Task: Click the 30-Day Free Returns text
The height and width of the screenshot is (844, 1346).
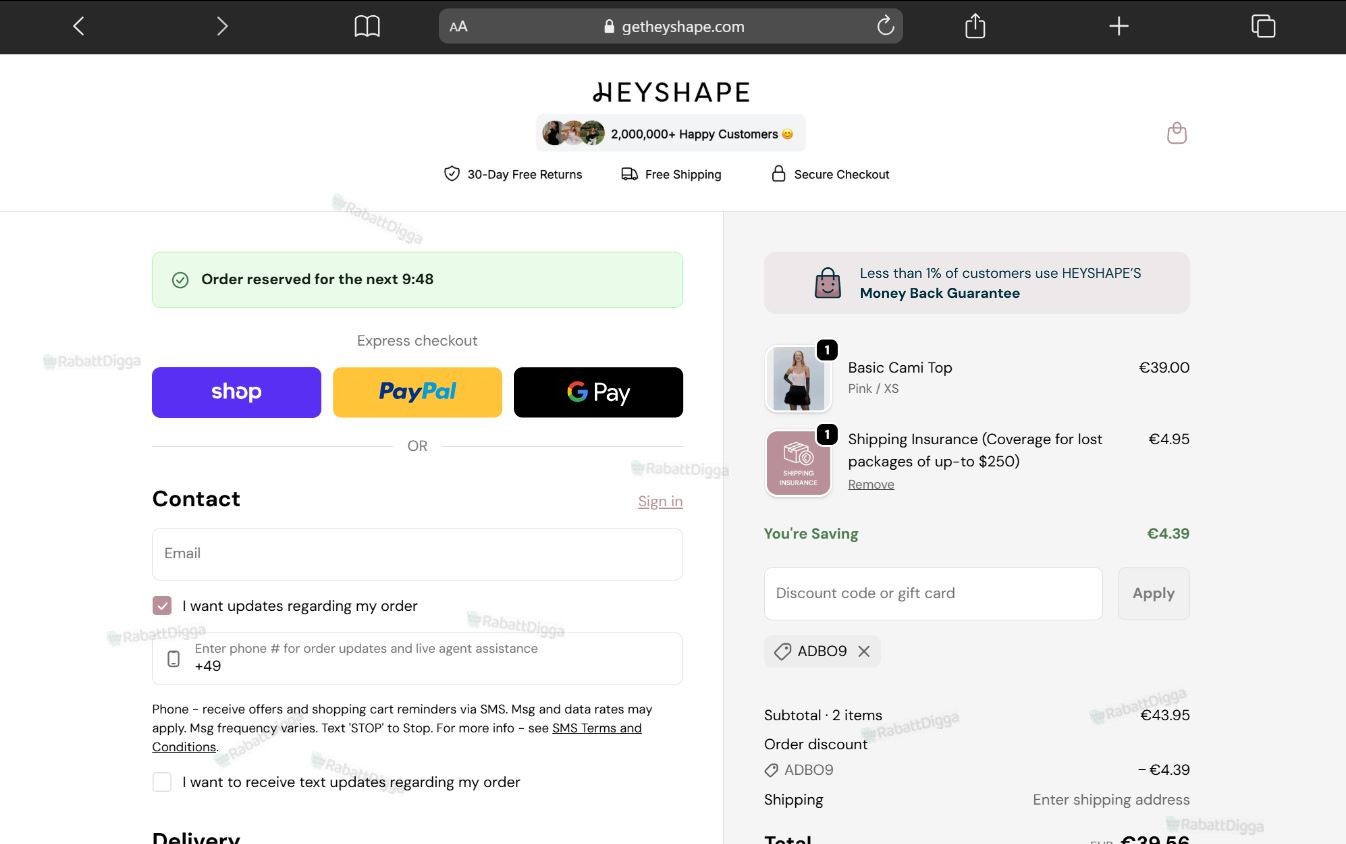Action: pyautogui.click(x=525, y=174)
